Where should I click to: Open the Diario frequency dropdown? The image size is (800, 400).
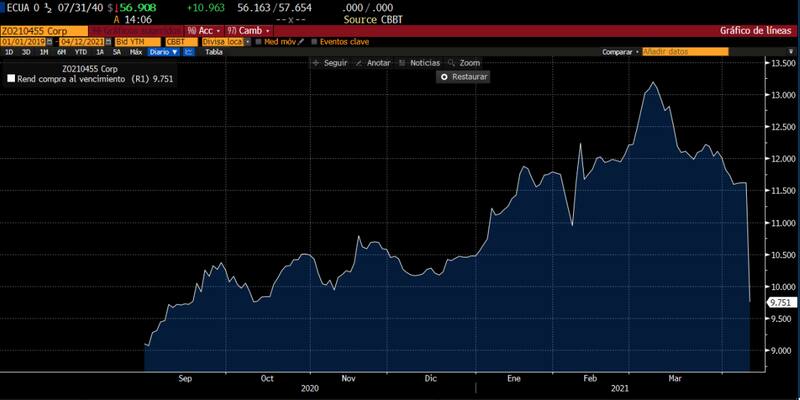click(160, 51)
